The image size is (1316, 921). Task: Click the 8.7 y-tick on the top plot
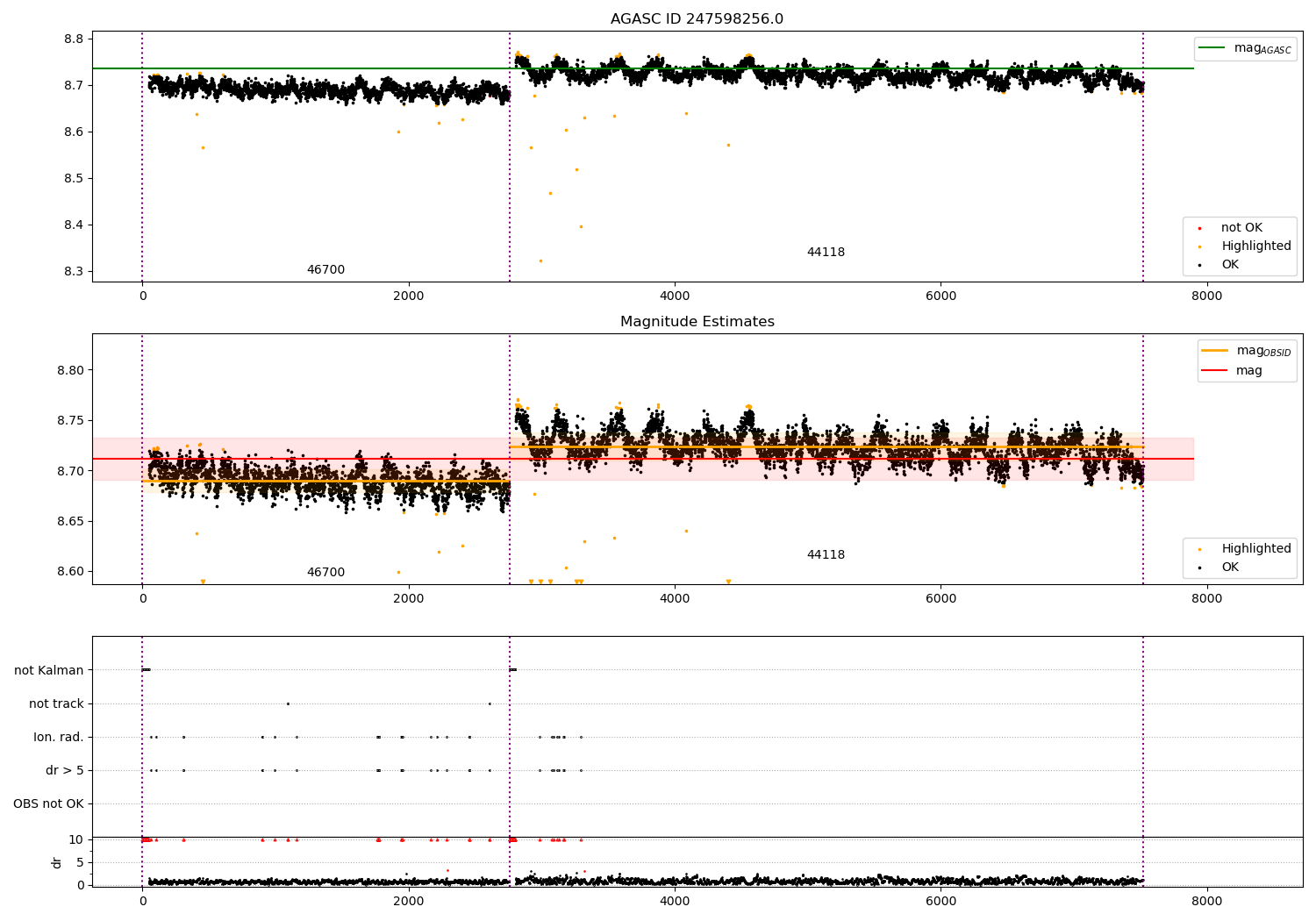point(74,86)
